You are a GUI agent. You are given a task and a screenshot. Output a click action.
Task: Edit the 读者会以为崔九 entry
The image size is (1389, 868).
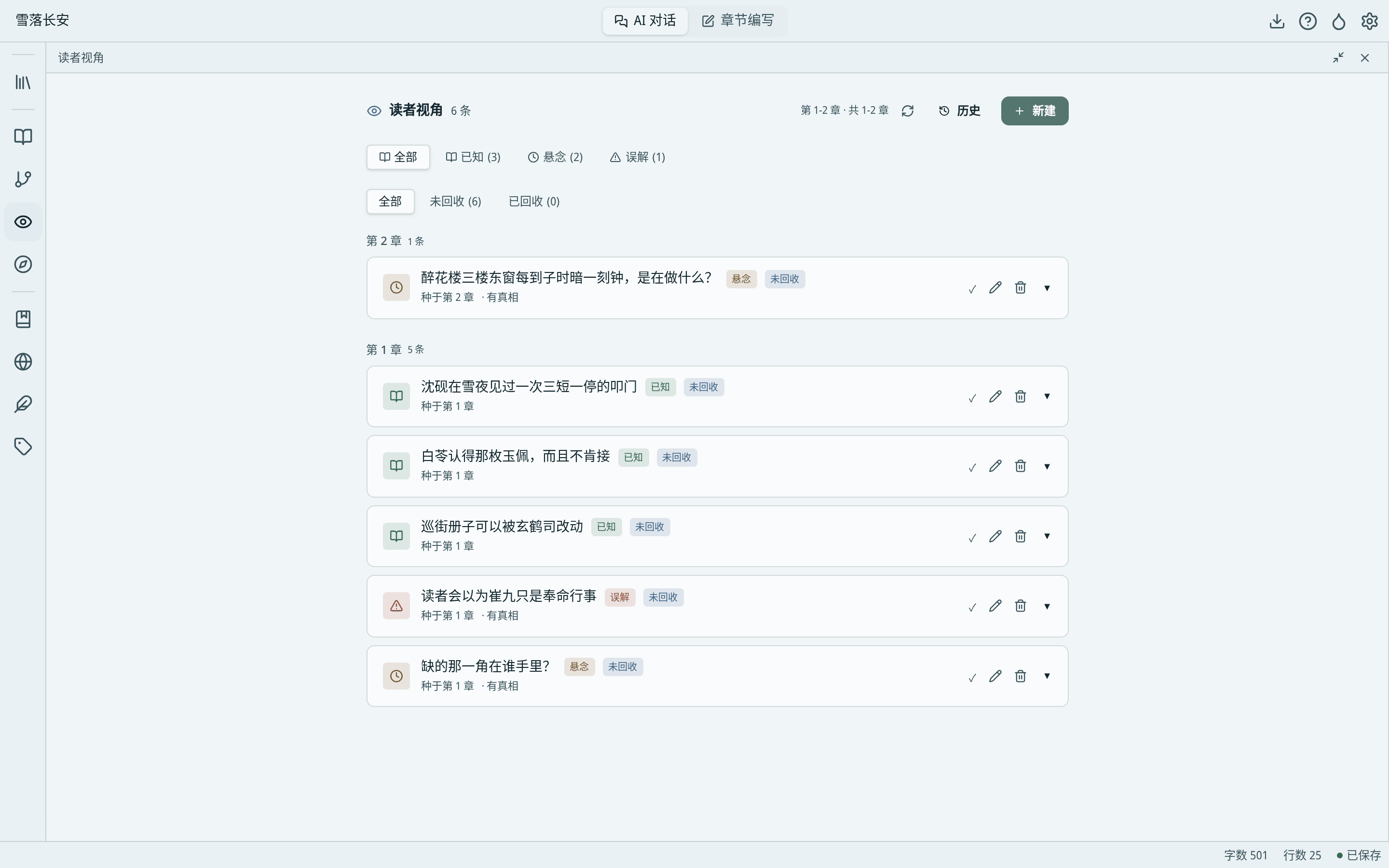pyautogui.click(x=995, y=606)
